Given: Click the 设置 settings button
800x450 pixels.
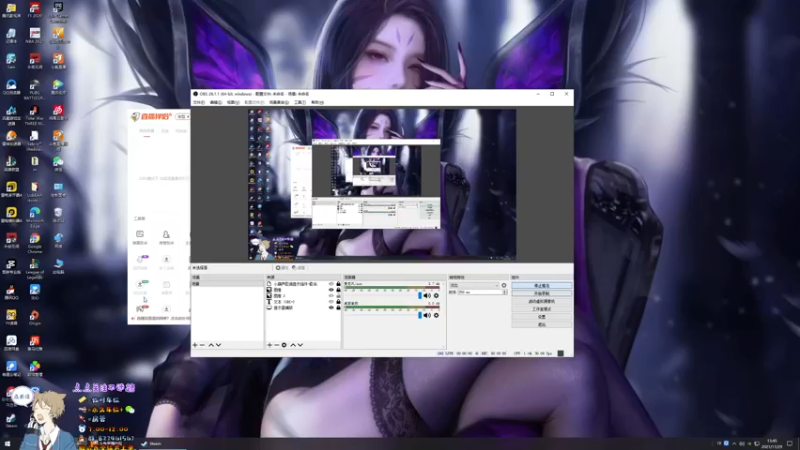Looking at the screenshot, I should click(x=541, y=317).
